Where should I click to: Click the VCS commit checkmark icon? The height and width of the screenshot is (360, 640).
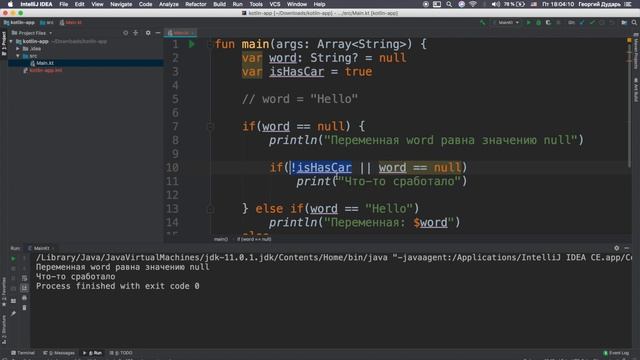coord(592,22)
